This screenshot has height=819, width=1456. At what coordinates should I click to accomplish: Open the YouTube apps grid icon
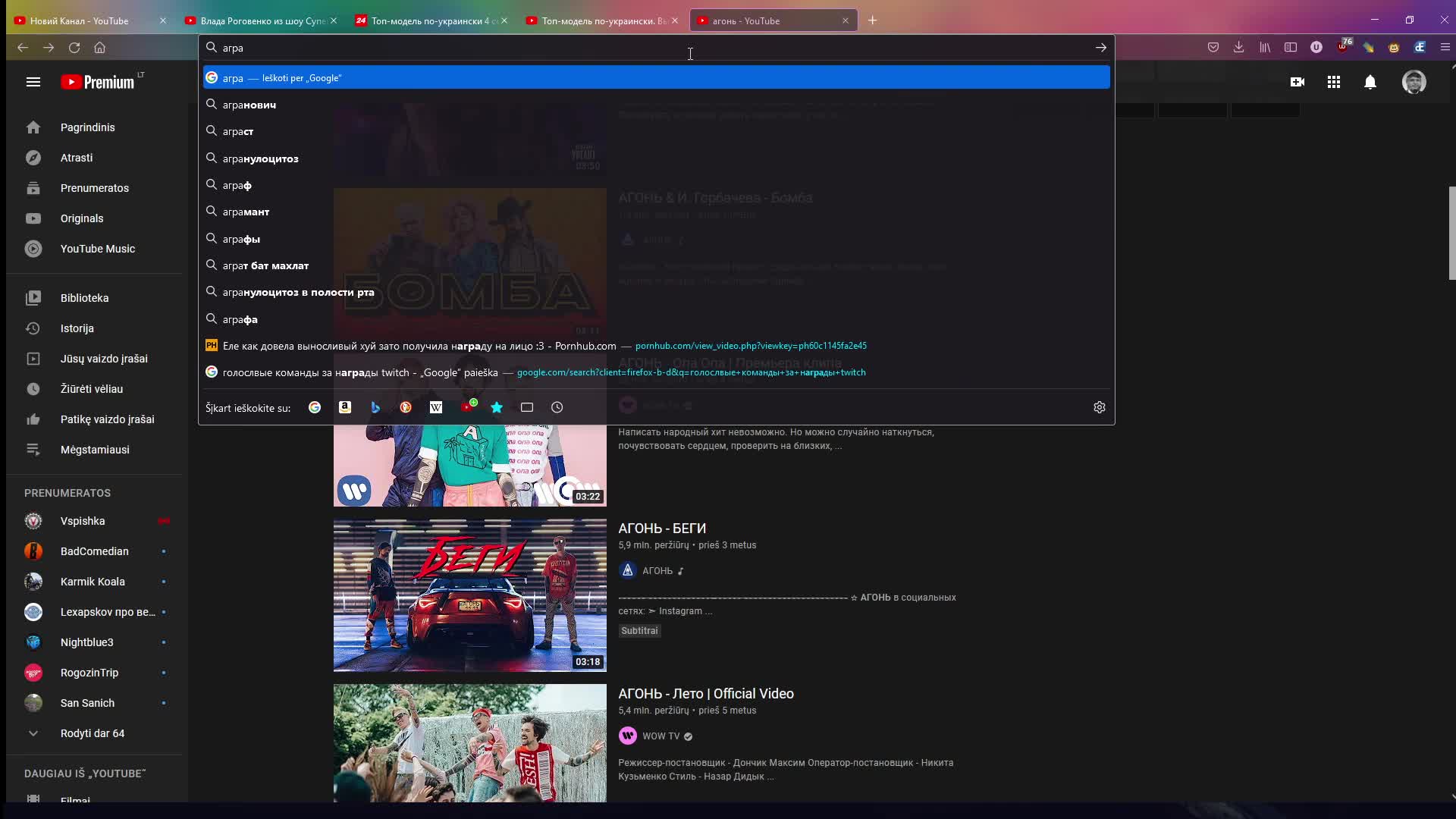1334,82
